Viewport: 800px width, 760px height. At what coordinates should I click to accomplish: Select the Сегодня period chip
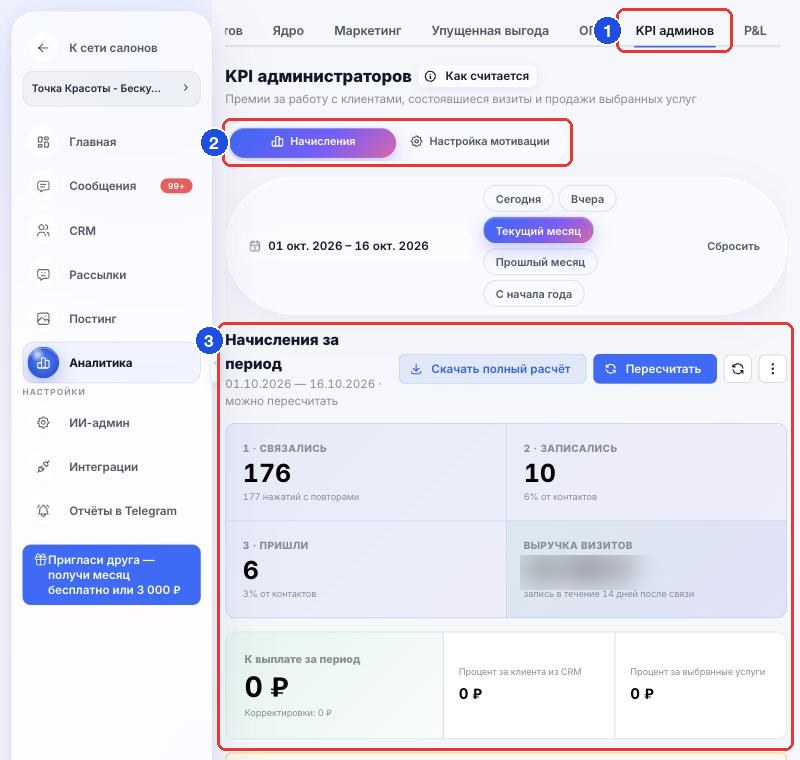(518, 199)
